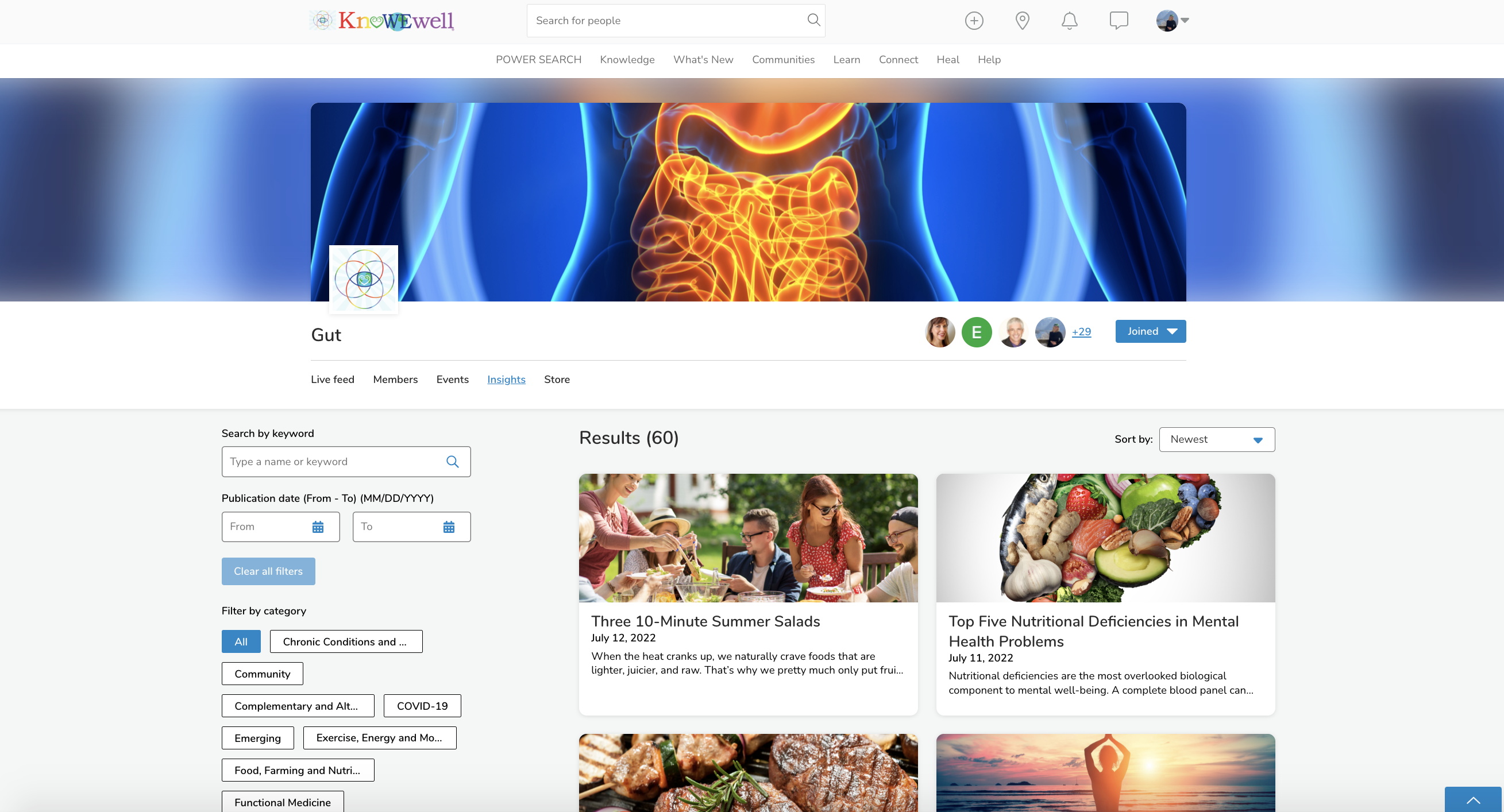Click the search magnifier in top bar
1504x812 pixels.
[813, 20]
